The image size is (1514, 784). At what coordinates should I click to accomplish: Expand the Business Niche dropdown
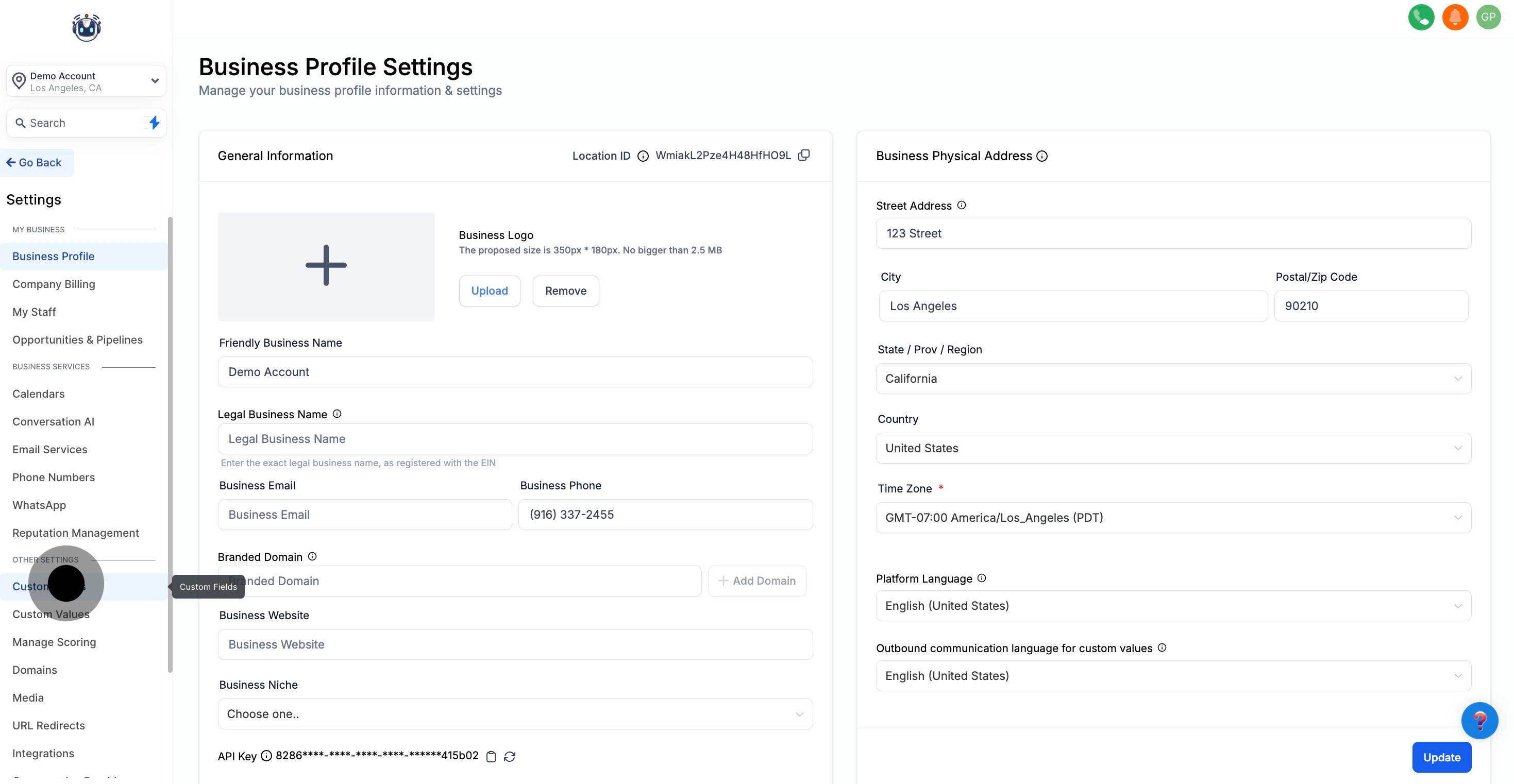click(515, 714)
